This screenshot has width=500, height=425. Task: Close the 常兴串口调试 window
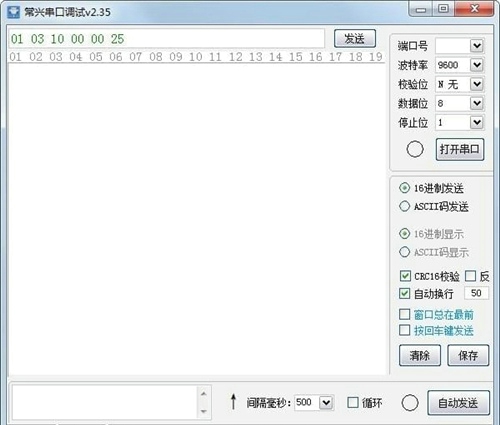474,9
